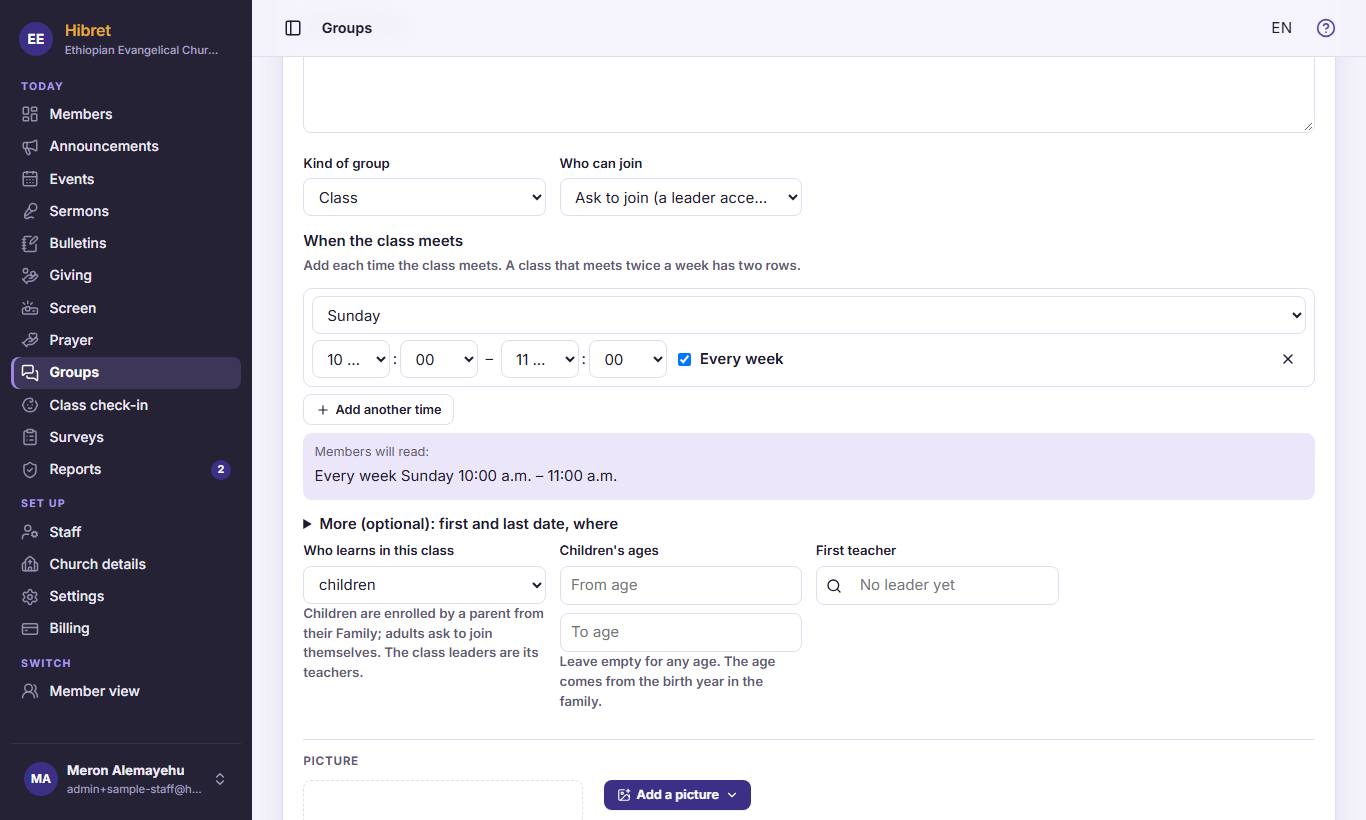Open the Meron Alemayehu account switcher
Viewport: 1366px width, 820px height.
tap(125, 779)
